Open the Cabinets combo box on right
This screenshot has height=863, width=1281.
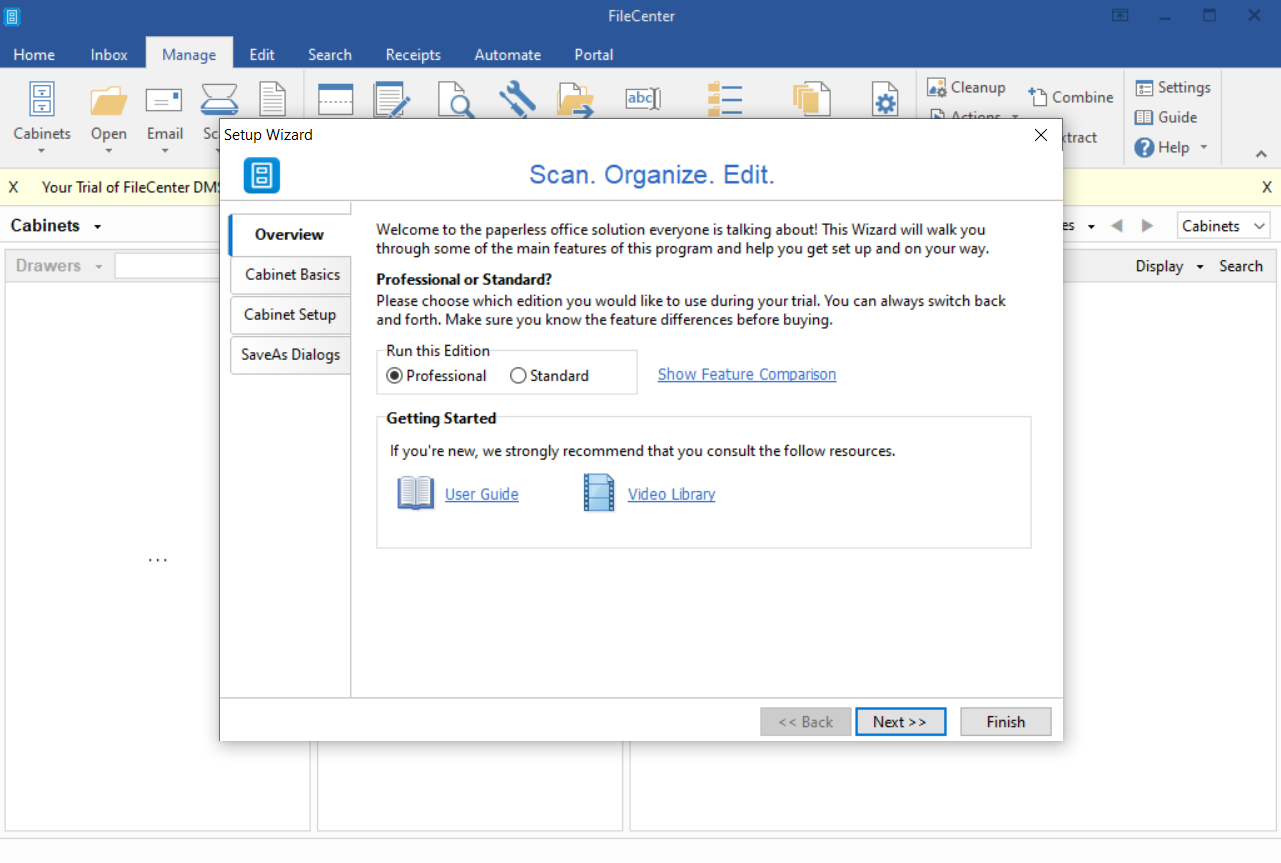click(1224, 226)
